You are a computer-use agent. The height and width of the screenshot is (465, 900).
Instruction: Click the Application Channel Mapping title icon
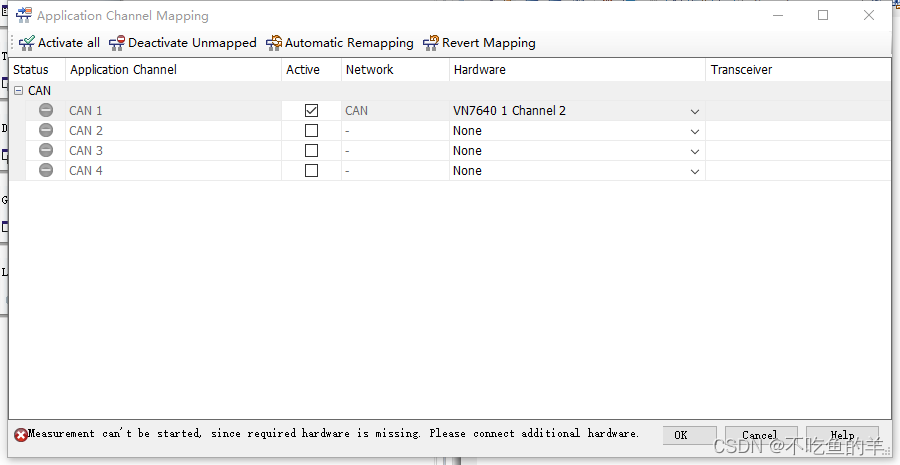pyautogui.click(x=24, y=15)
